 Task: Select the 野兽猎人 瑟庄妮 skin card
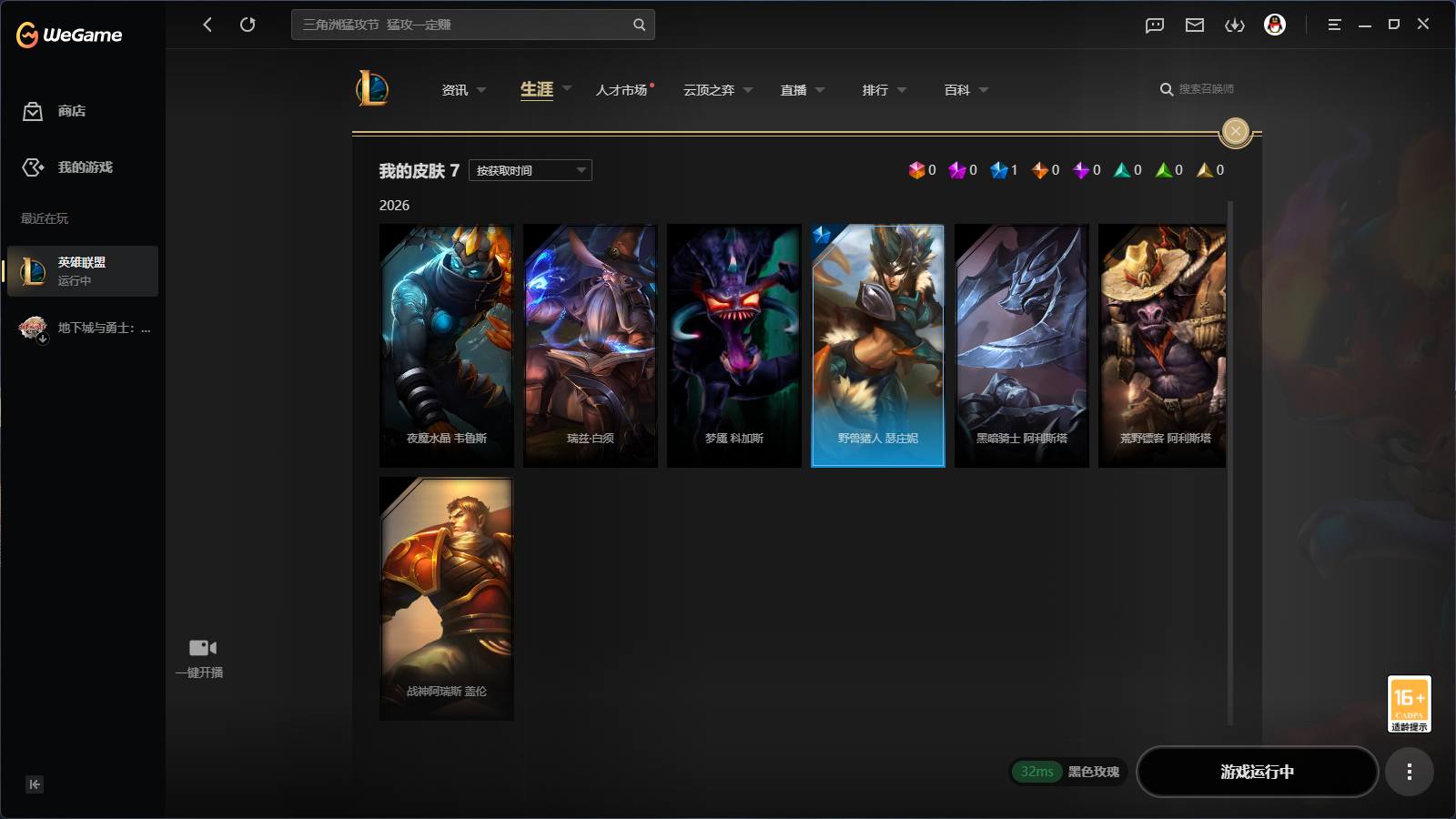[878, 346]
